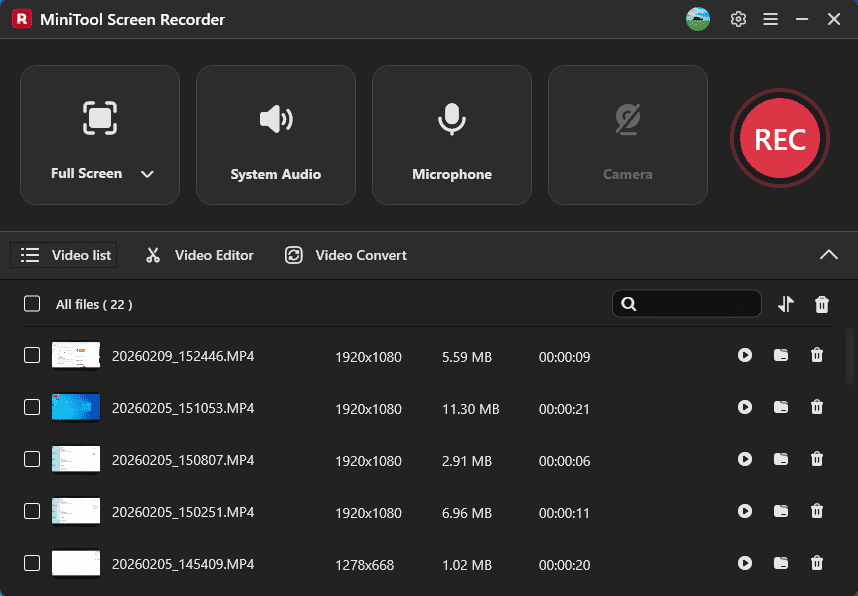This screenshot has height=596, width=858.
Task: Switch to the Video Editor tab
Action: coord(198,255)
